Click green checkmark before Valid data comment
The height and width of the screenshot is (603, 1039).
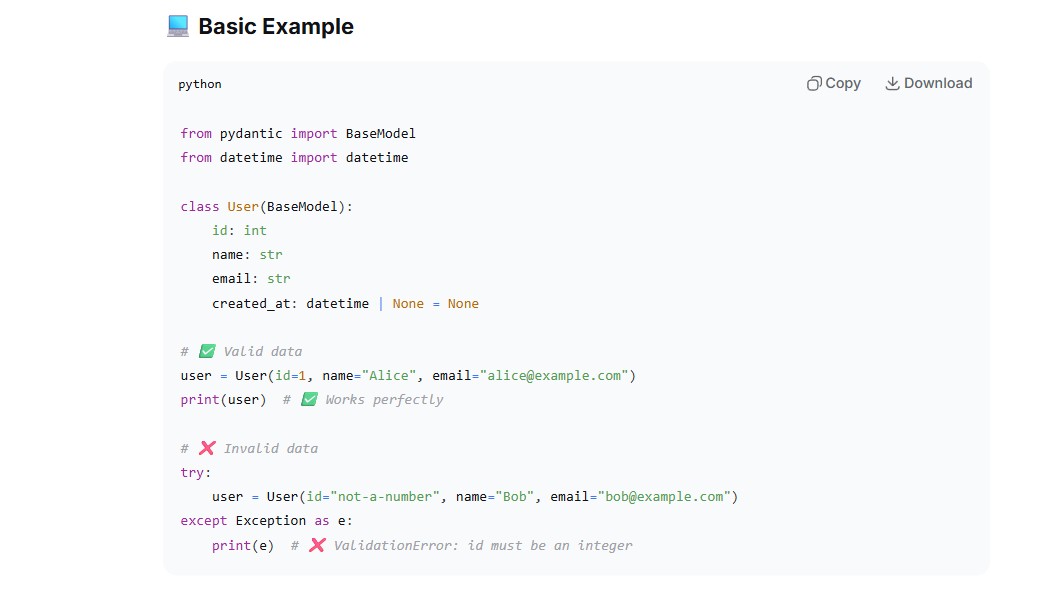tap(207, 351)
